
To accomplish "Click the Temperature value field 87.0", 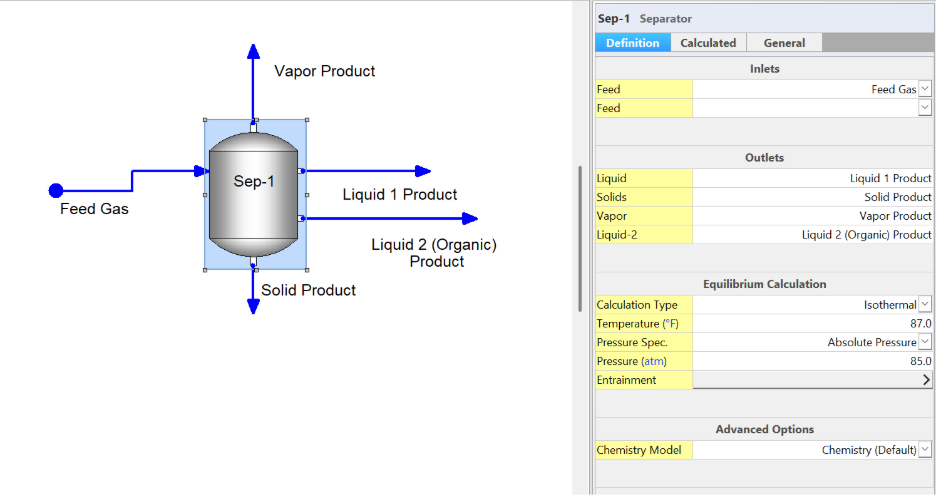I will [x=812, y=324].
